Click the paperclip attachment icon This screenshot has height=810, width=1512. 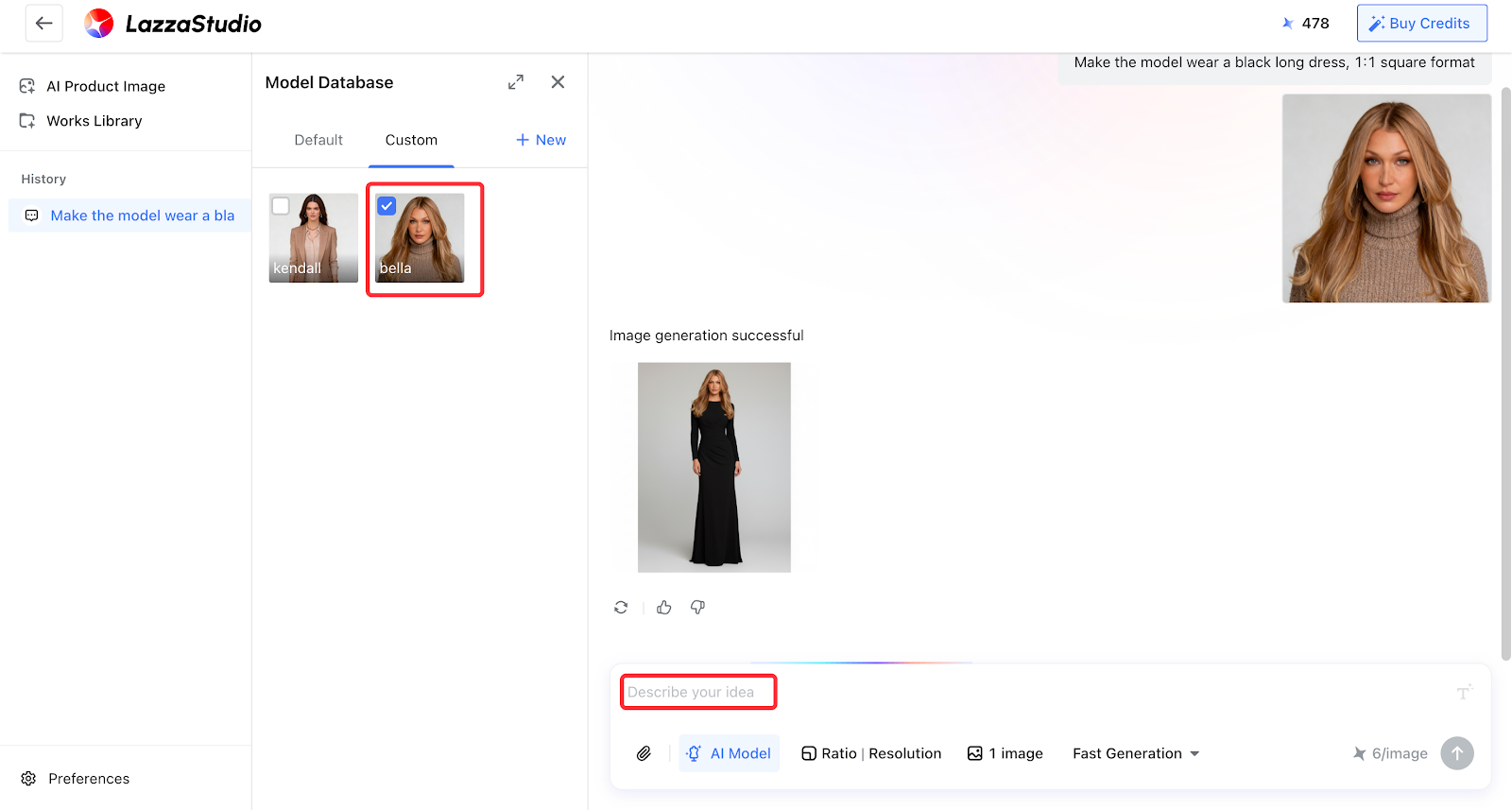point(644,753)
